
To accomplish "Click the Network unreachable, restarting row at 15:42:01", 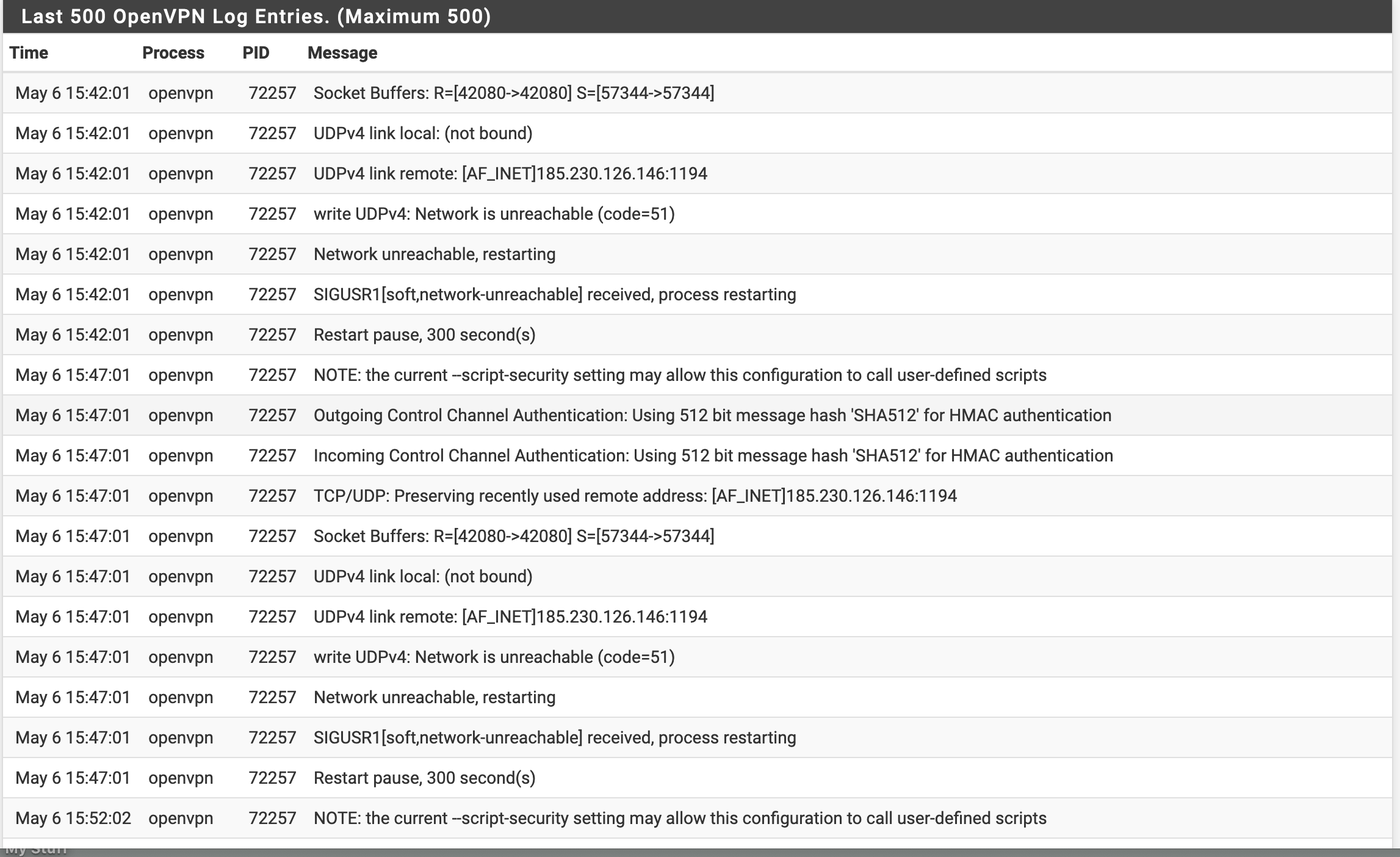I will 698,254.
